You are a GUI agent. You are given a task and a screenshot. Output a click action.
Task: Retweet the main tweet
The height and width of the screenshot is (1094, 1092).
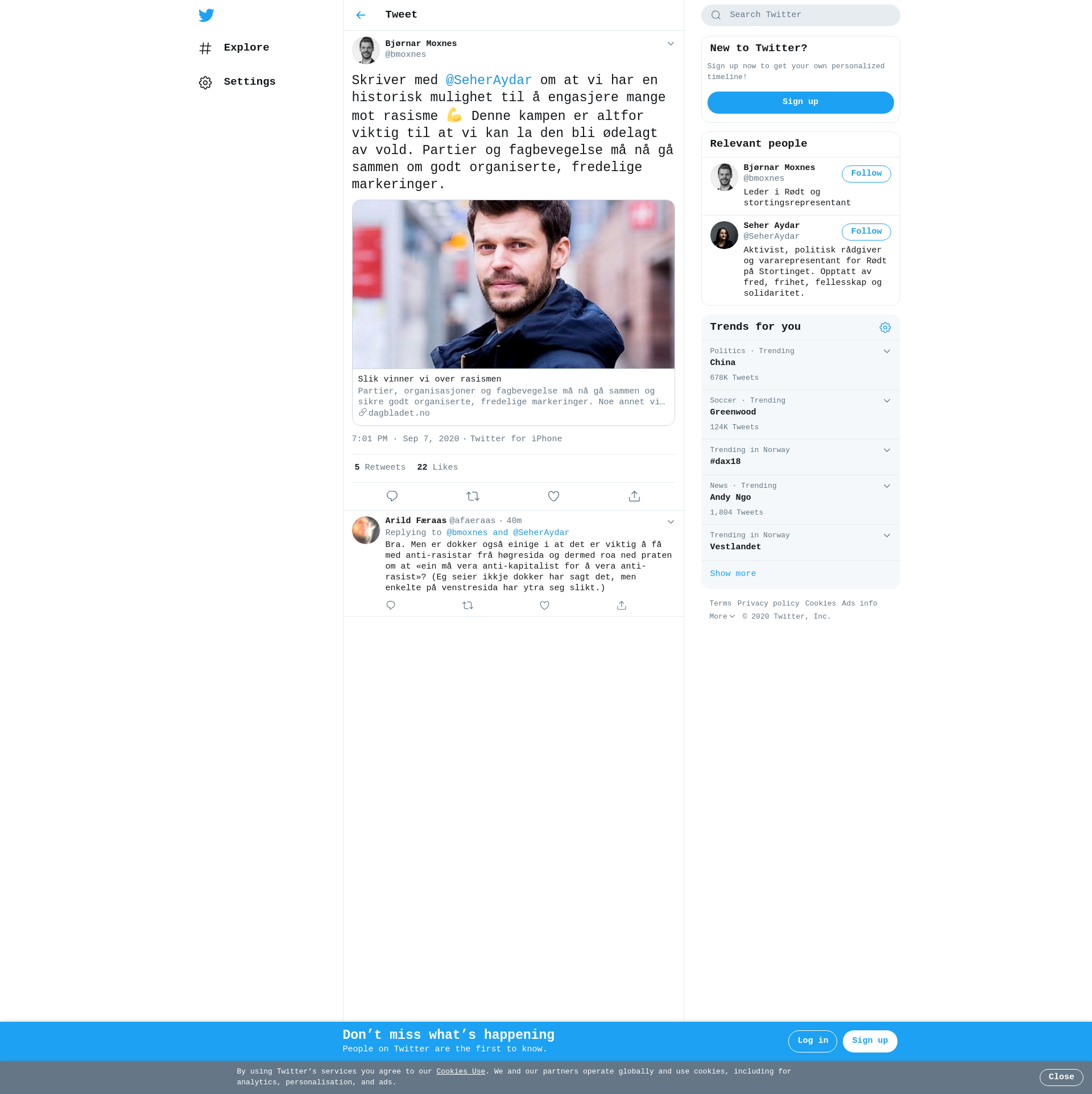click(x=473, y=496)
